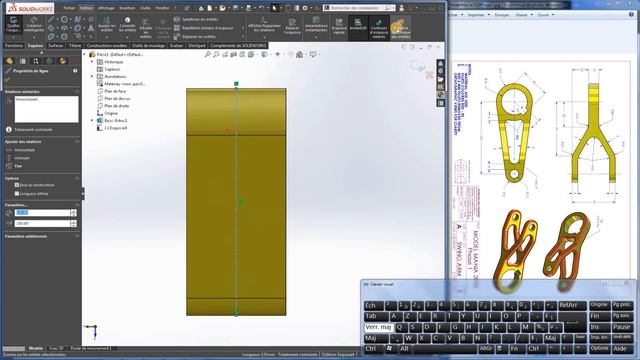Toggle Aimantations instantanées icon

point(316,24)
